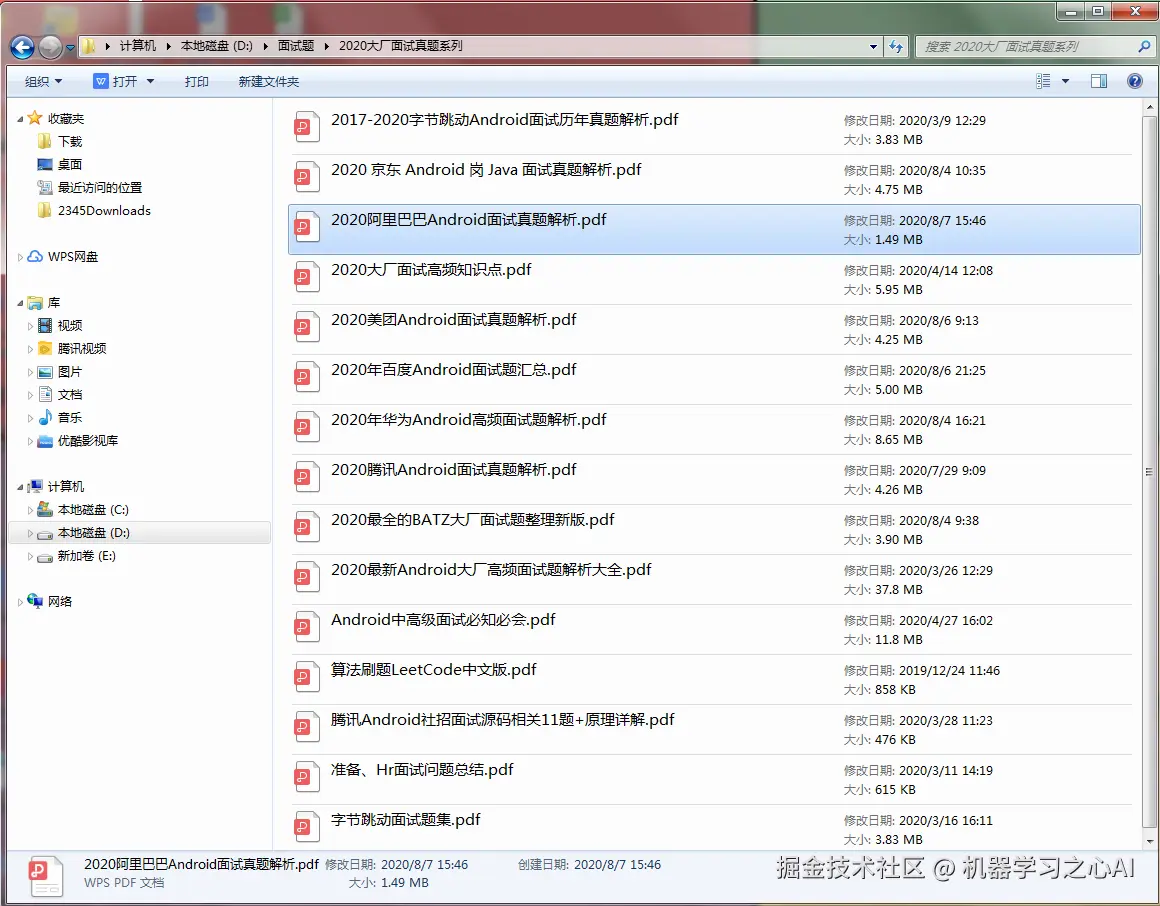Open the 组织 menu
1160x906 pixels.
point(43,81)
